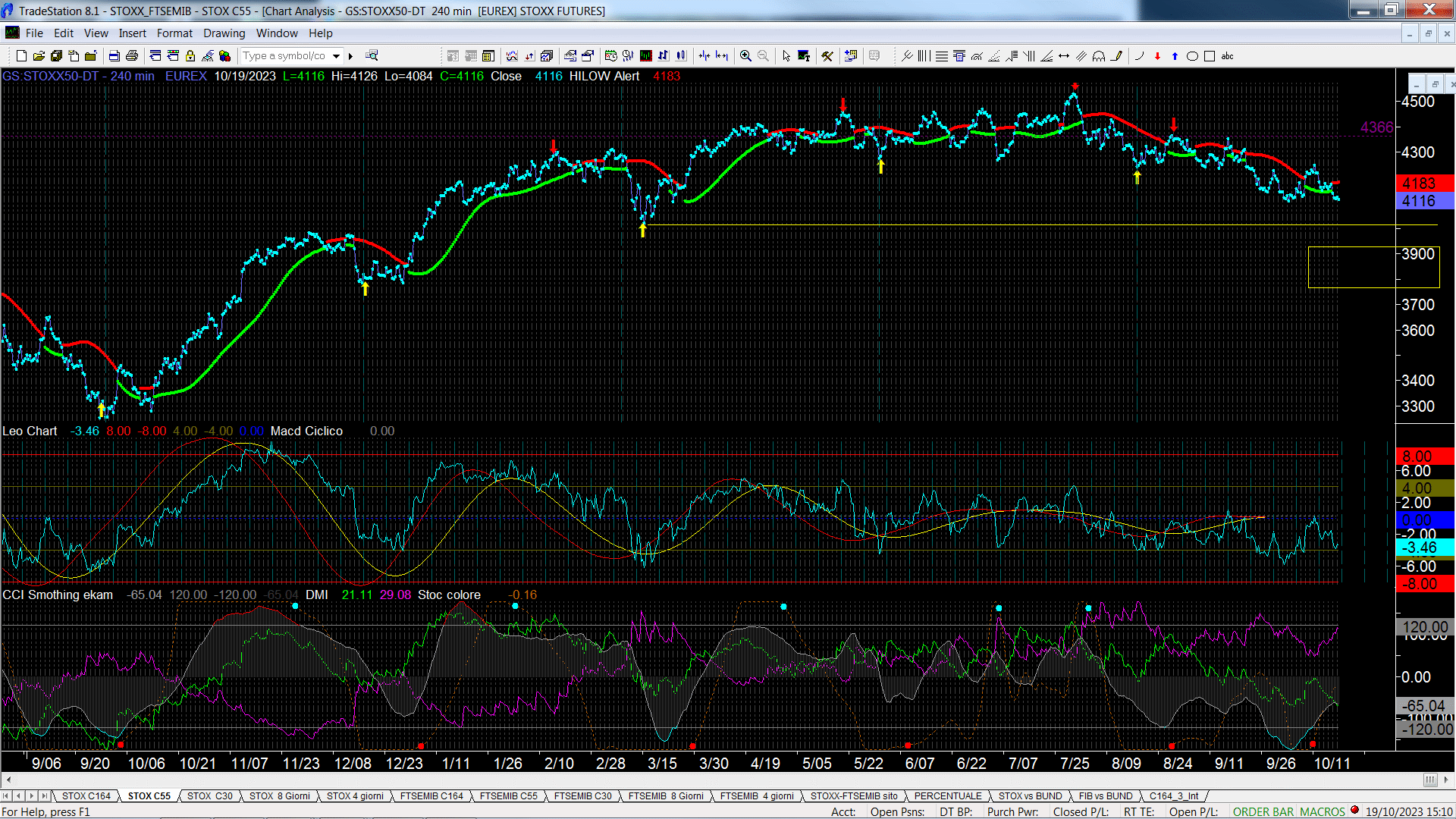Open the Edit menu

(x=64, y=33)
